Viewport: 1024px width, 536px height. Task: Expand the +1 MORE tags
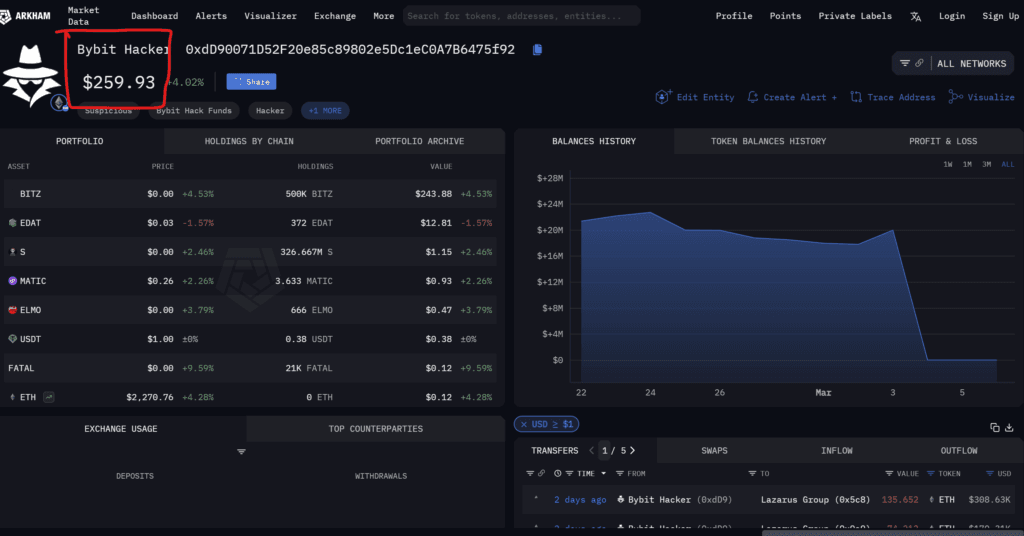[326, 111]
